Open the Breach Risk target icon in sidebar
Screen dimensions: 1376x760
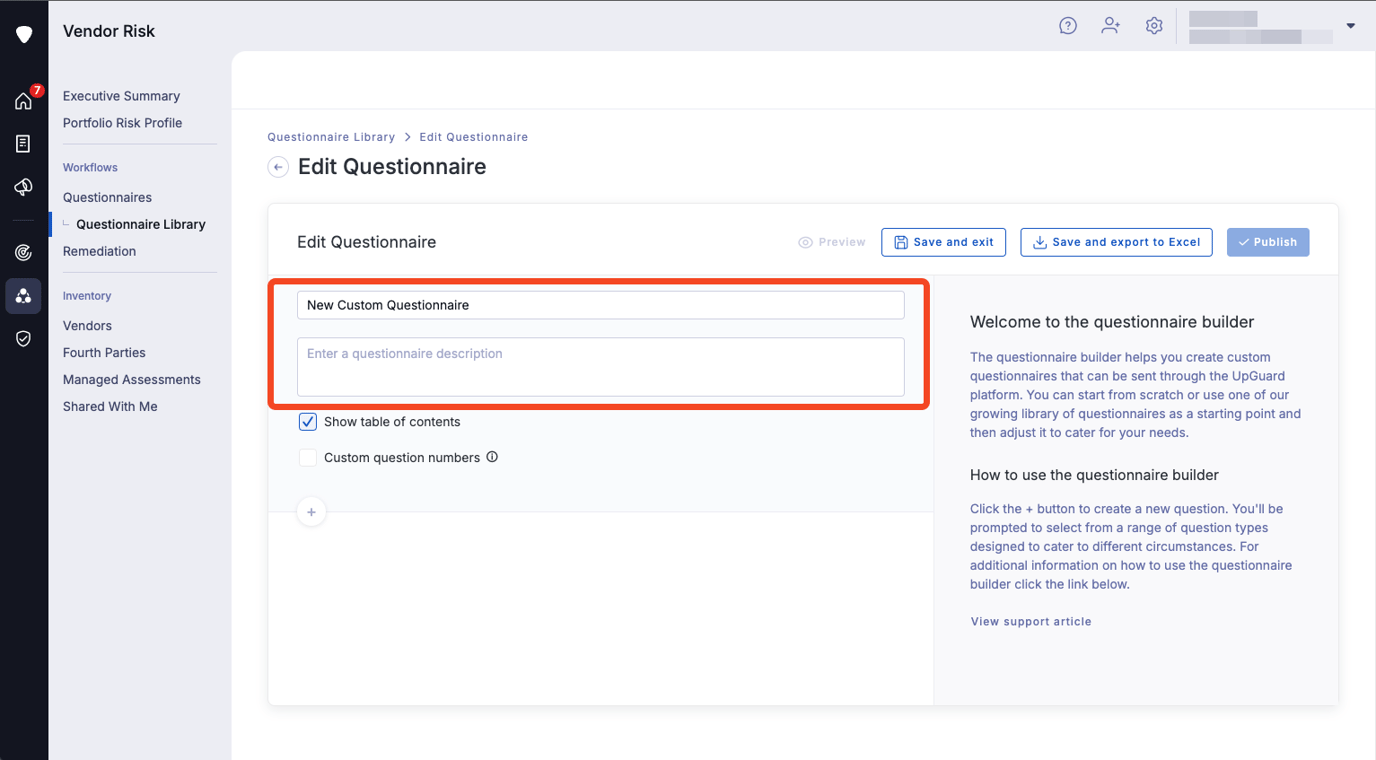pos(23,253)
